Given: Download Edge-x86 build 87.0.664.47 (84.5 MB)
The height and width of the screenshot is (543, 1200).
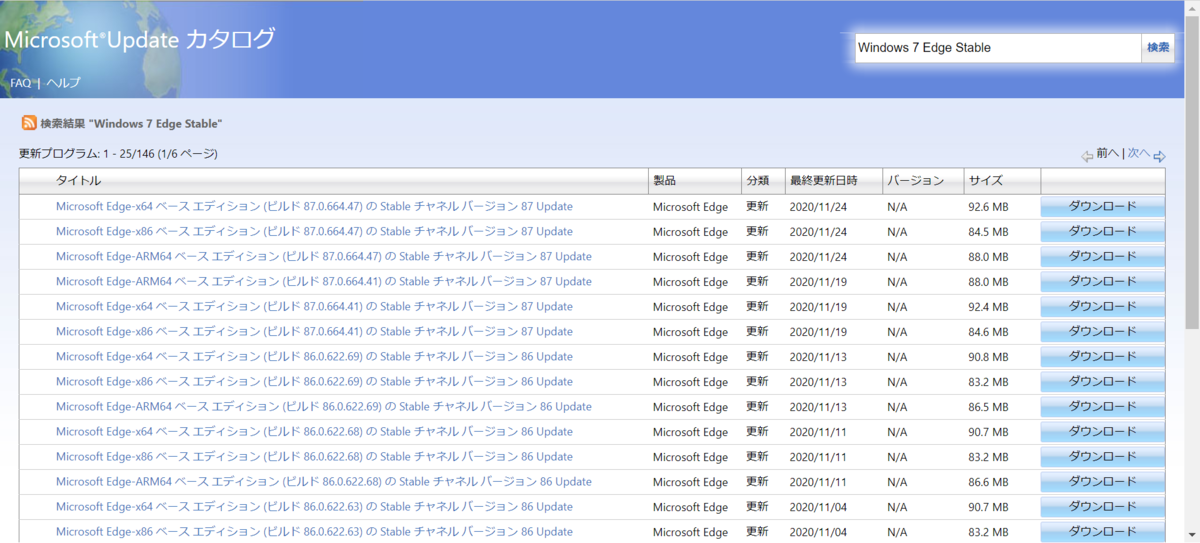Looking at the screenshot, I should coord(1103,232).
